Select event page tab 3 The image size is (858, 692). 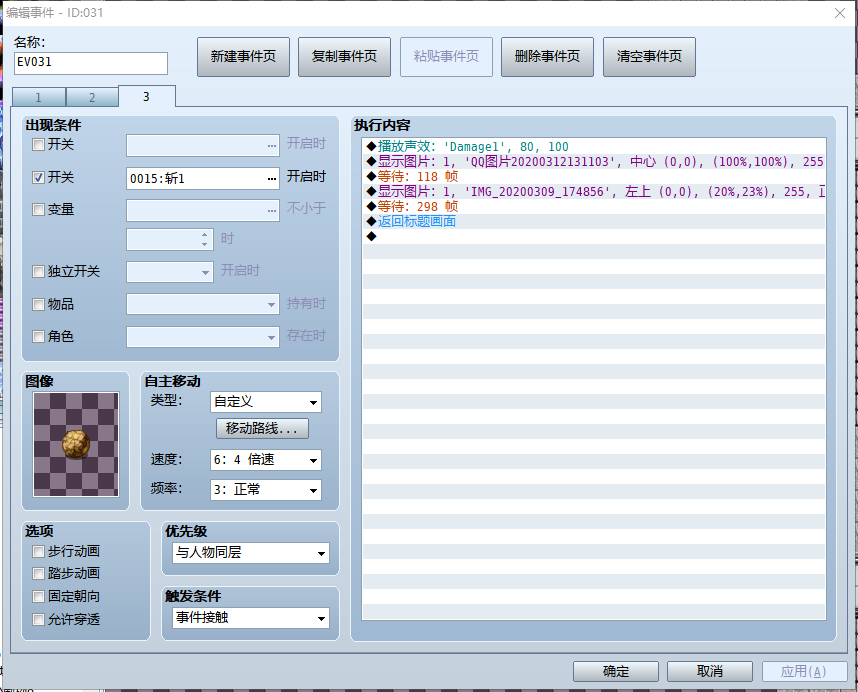[x=147, y=96]
